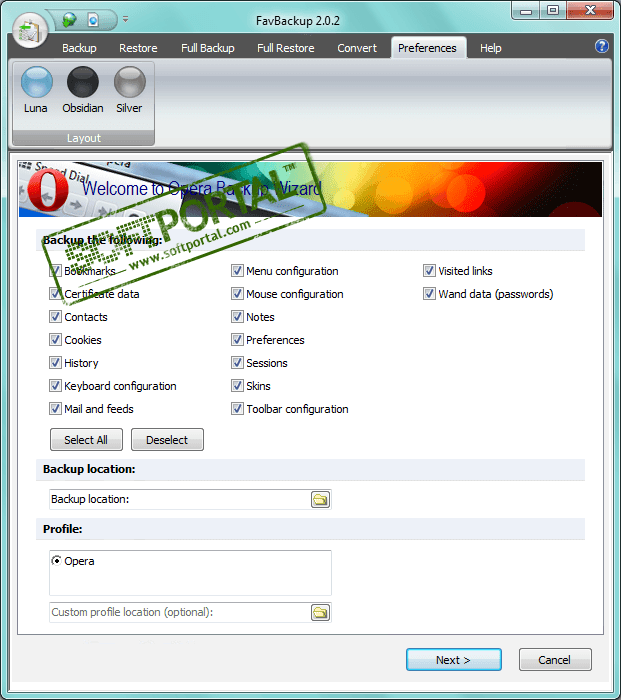Click the Cancel button
The height and width of the screenshot is (700, 621).
coord(555,660)
